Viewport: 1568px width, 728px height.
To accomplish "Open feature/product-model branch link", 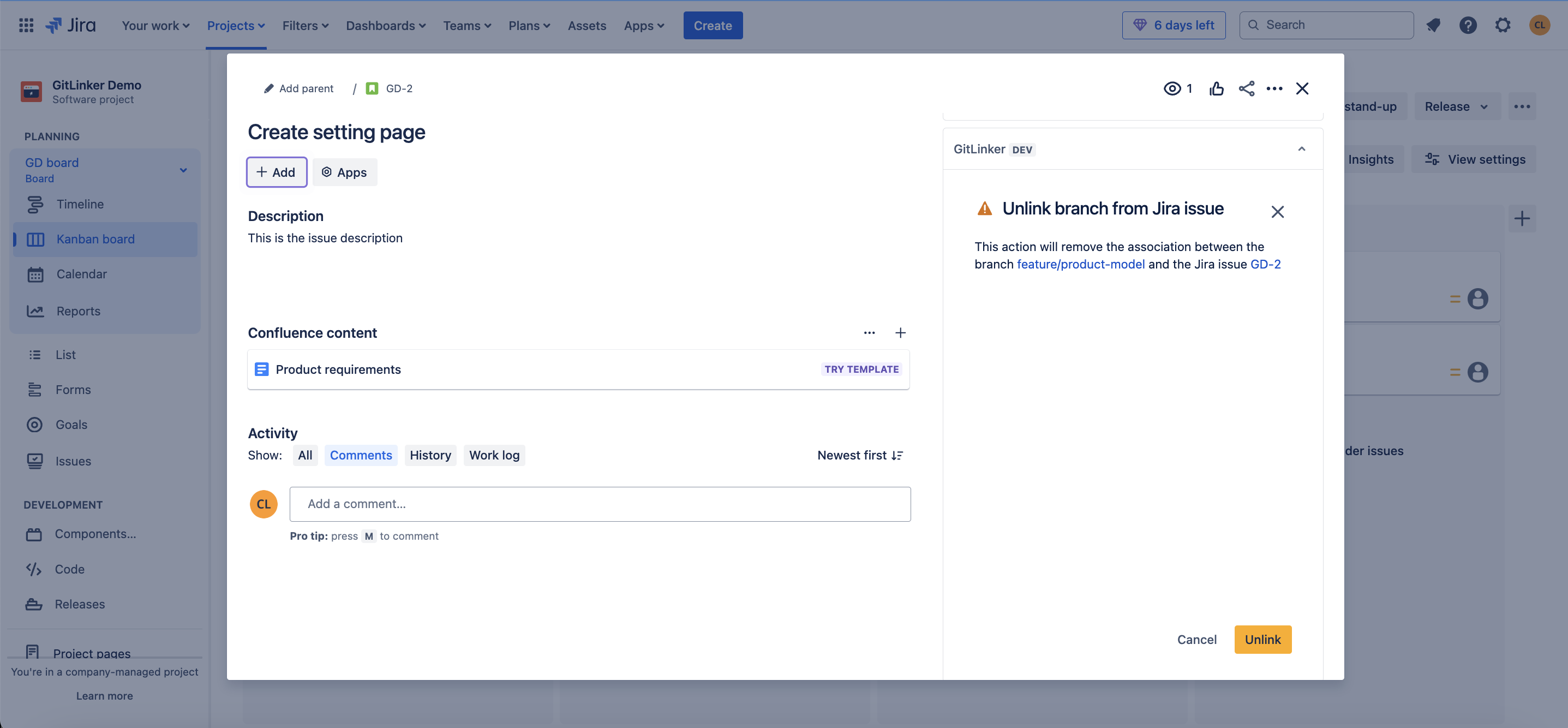I will (1080, 264).
